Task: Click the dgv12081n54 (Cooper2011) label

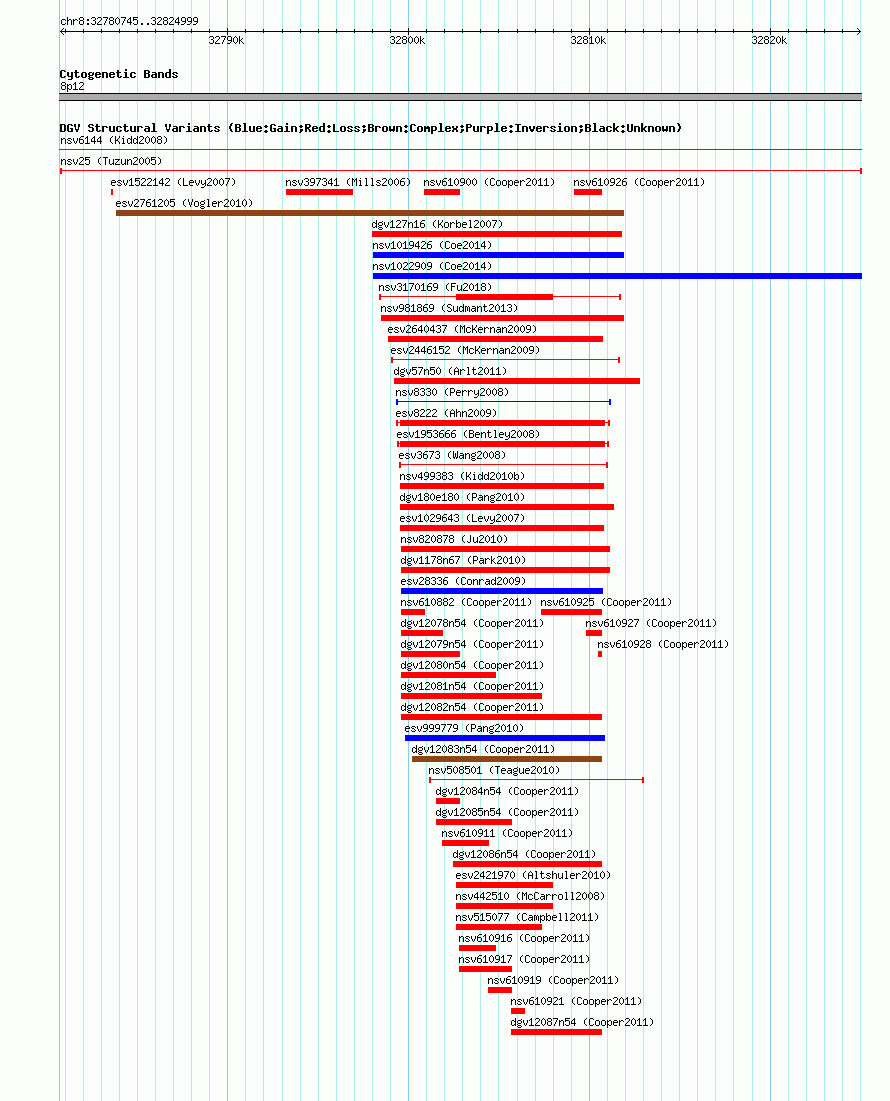Action: pyautogui.click(x=472, y=688)
